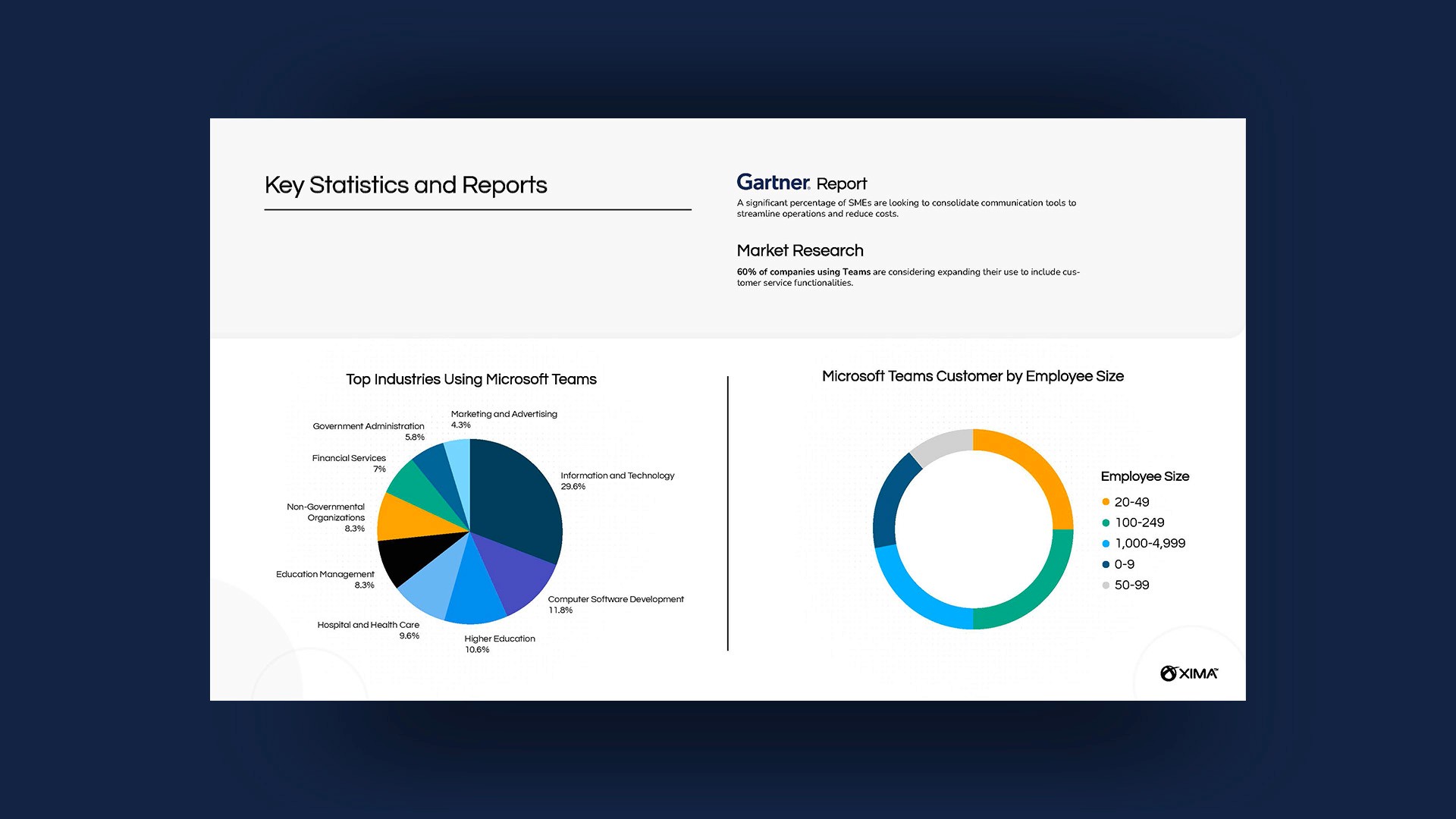Click the Gartner logo
The height and width of the screenshot is (819, 1456).
point(773,183)
